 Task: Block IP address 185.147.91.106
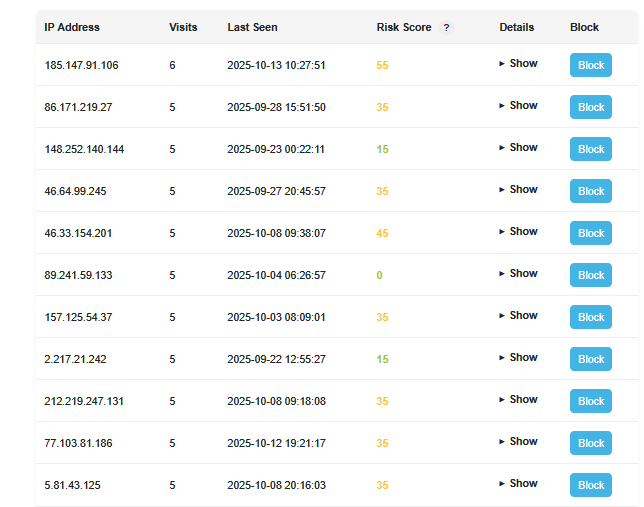[x=590, y=65]
